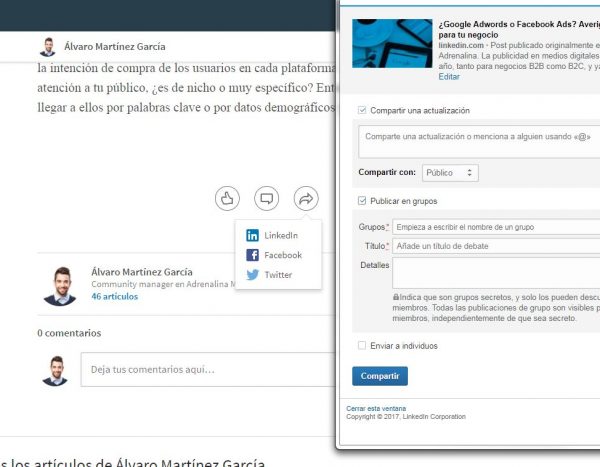600x467 pixels.
Task: Open the 46 artículos link
Action: pyautogui.click(x=114, y=296)
